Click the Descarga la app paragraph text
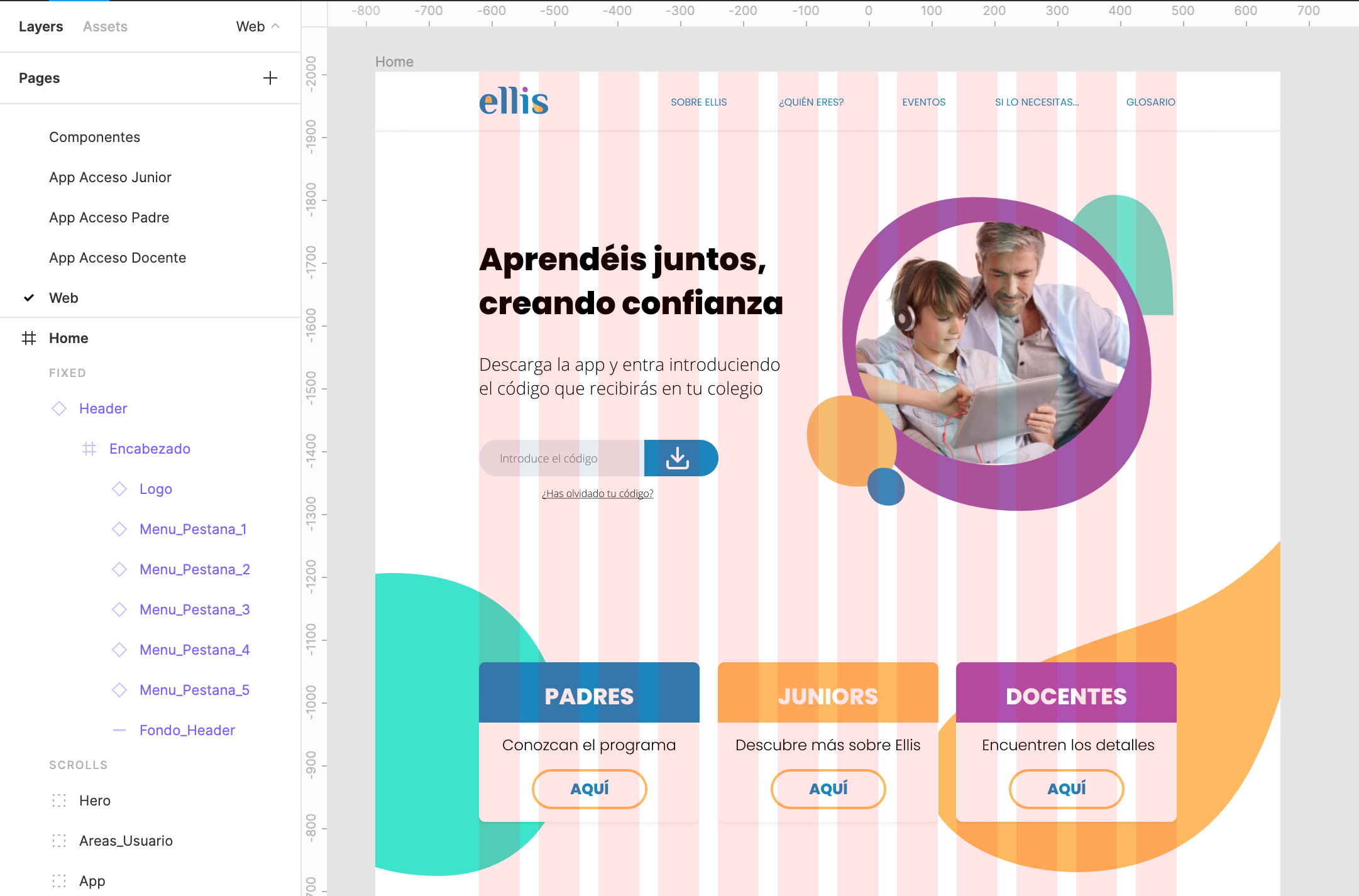 pos(629,376)
